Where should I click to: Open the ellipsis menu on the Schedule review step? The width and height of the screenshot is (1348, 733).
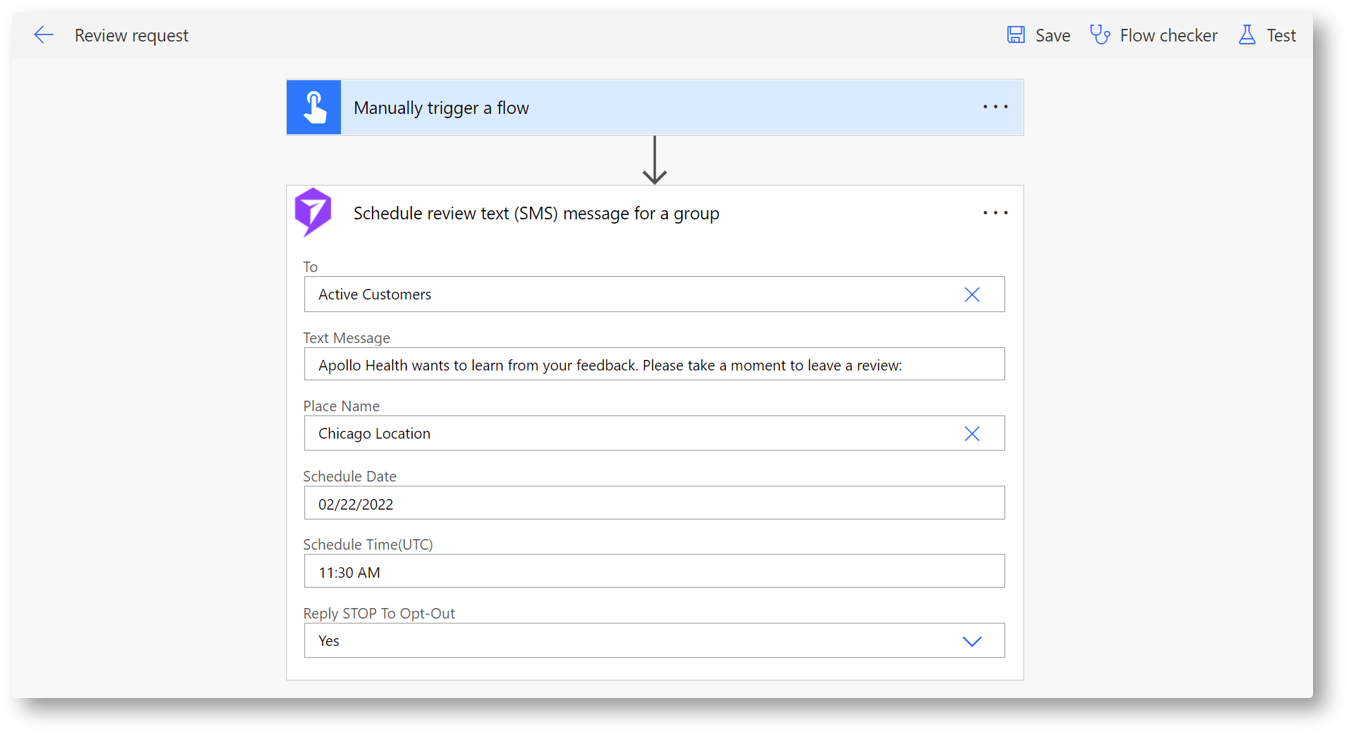pyautogui.click(x=995, y=213)
